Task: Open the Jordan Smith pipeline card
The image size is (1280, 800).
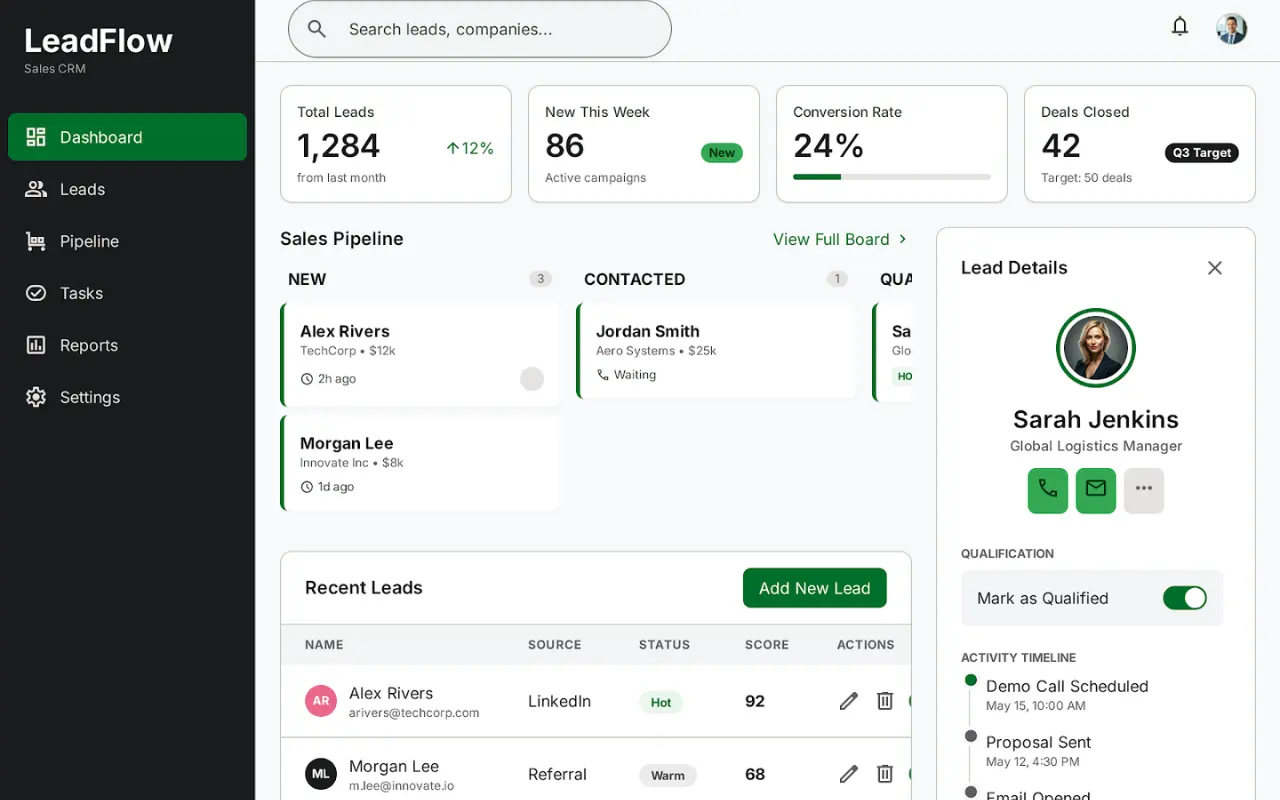Action: click(716, 351)
